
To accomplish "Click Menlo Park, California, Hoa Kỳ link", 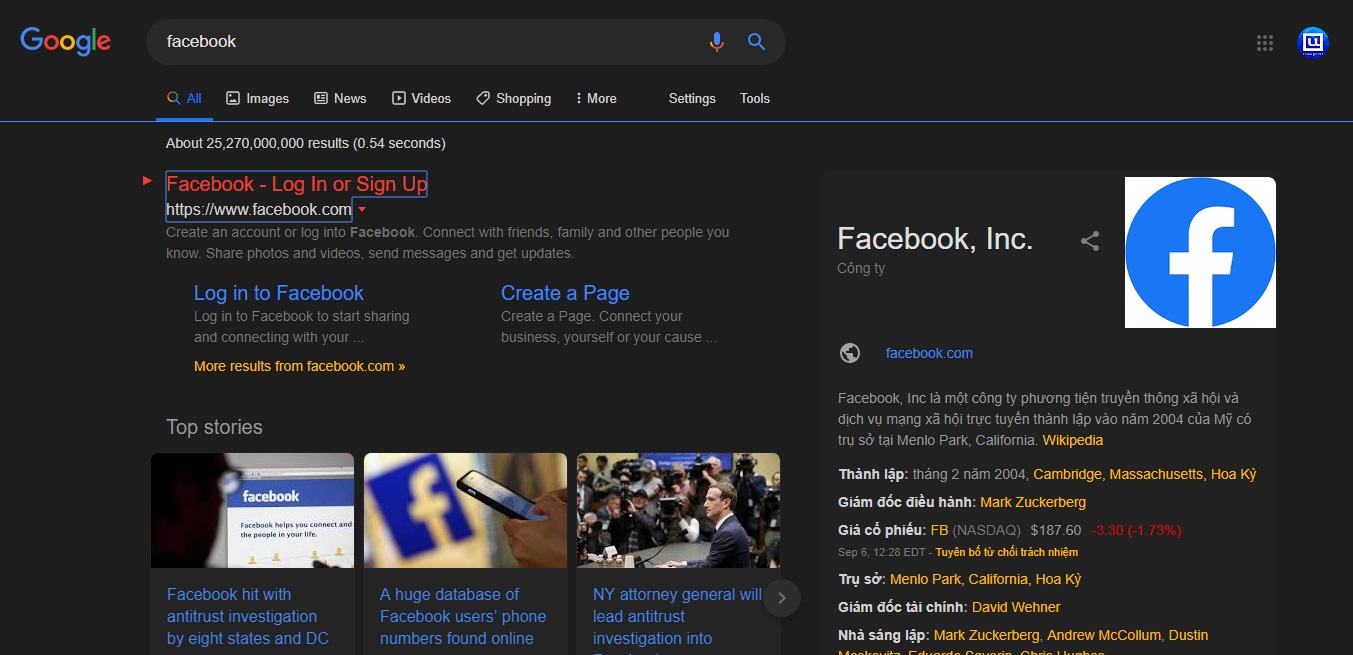I will pyautogui.click(x=985, y=579).
